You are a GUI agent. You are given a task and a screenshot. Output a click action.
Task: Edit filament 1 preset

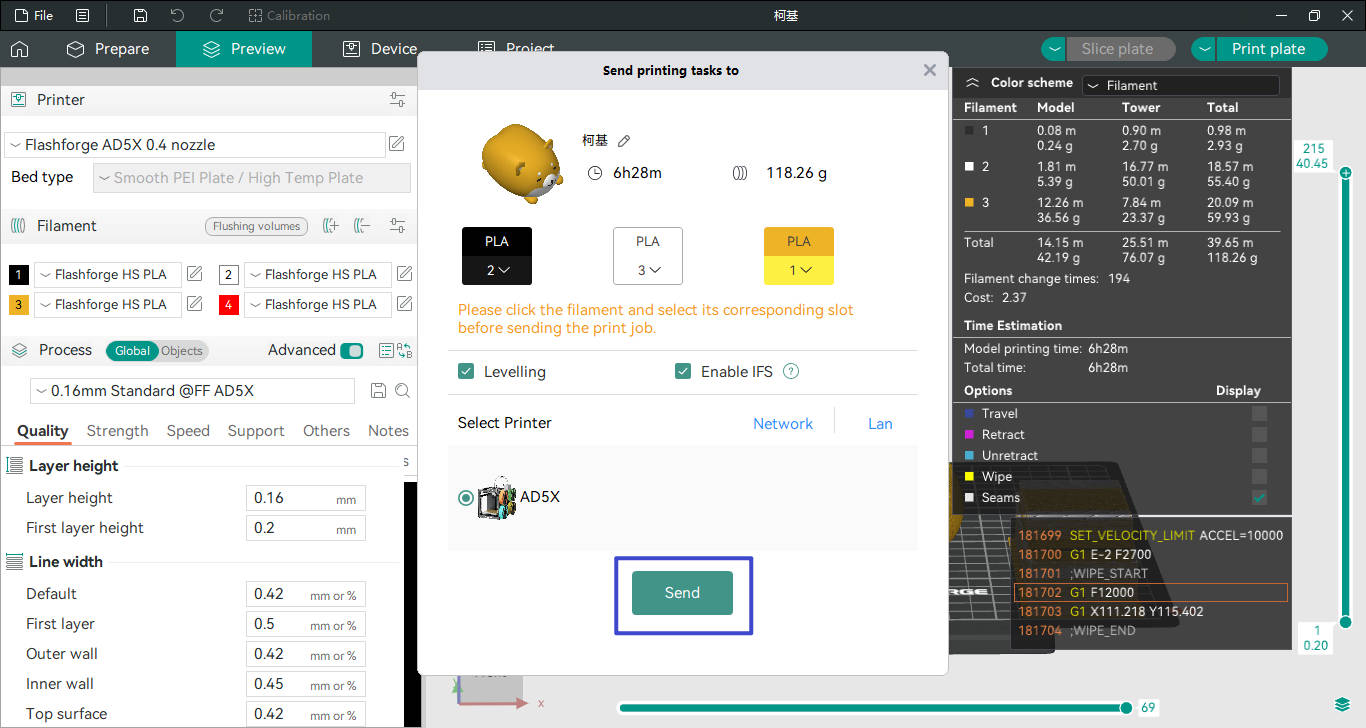pyautogui.click(x=195, y=274)
